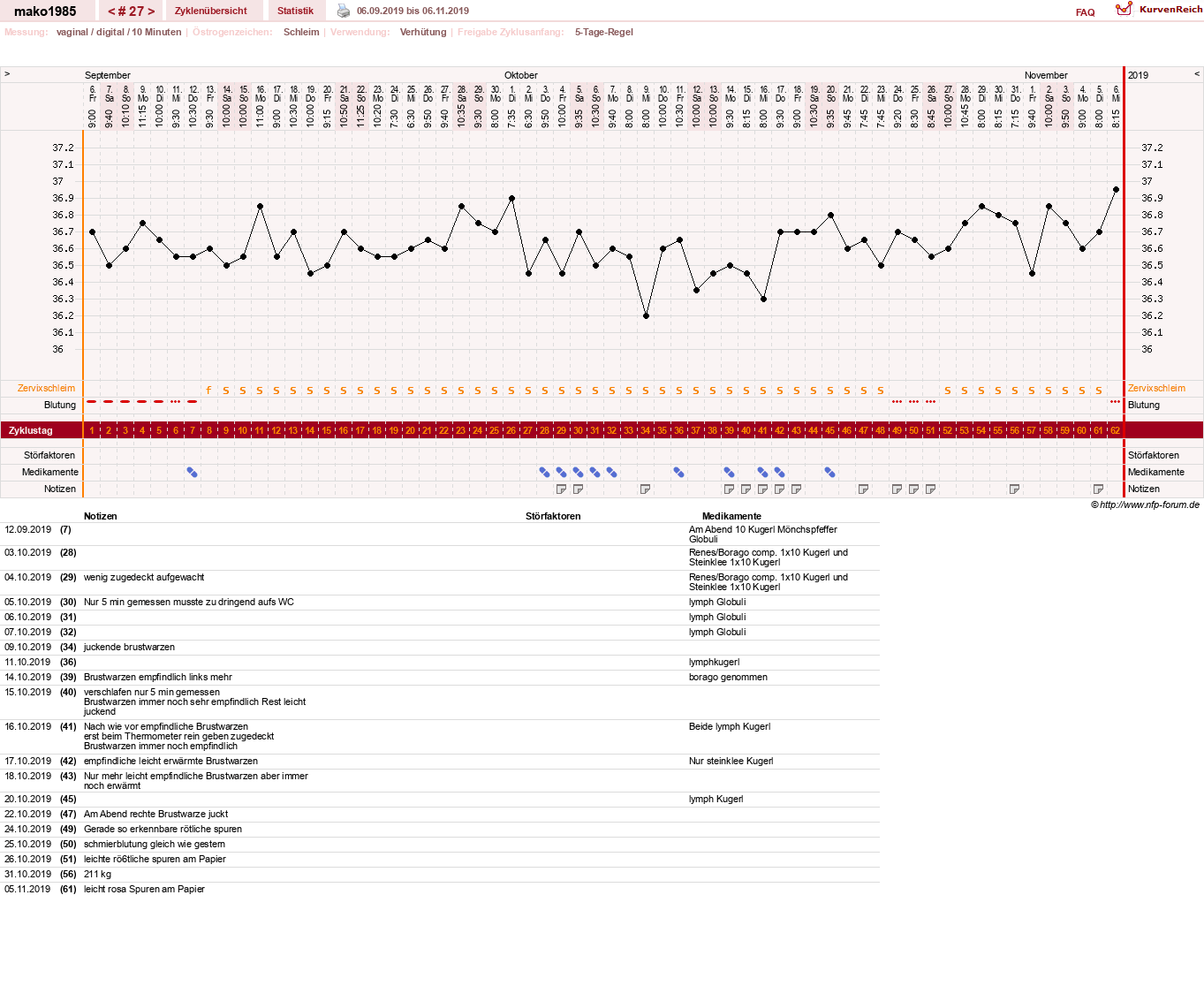This screenshot has width=1204, height=986.
Task: Open the note icon on cycle day 51
Action: pos(930,489)
